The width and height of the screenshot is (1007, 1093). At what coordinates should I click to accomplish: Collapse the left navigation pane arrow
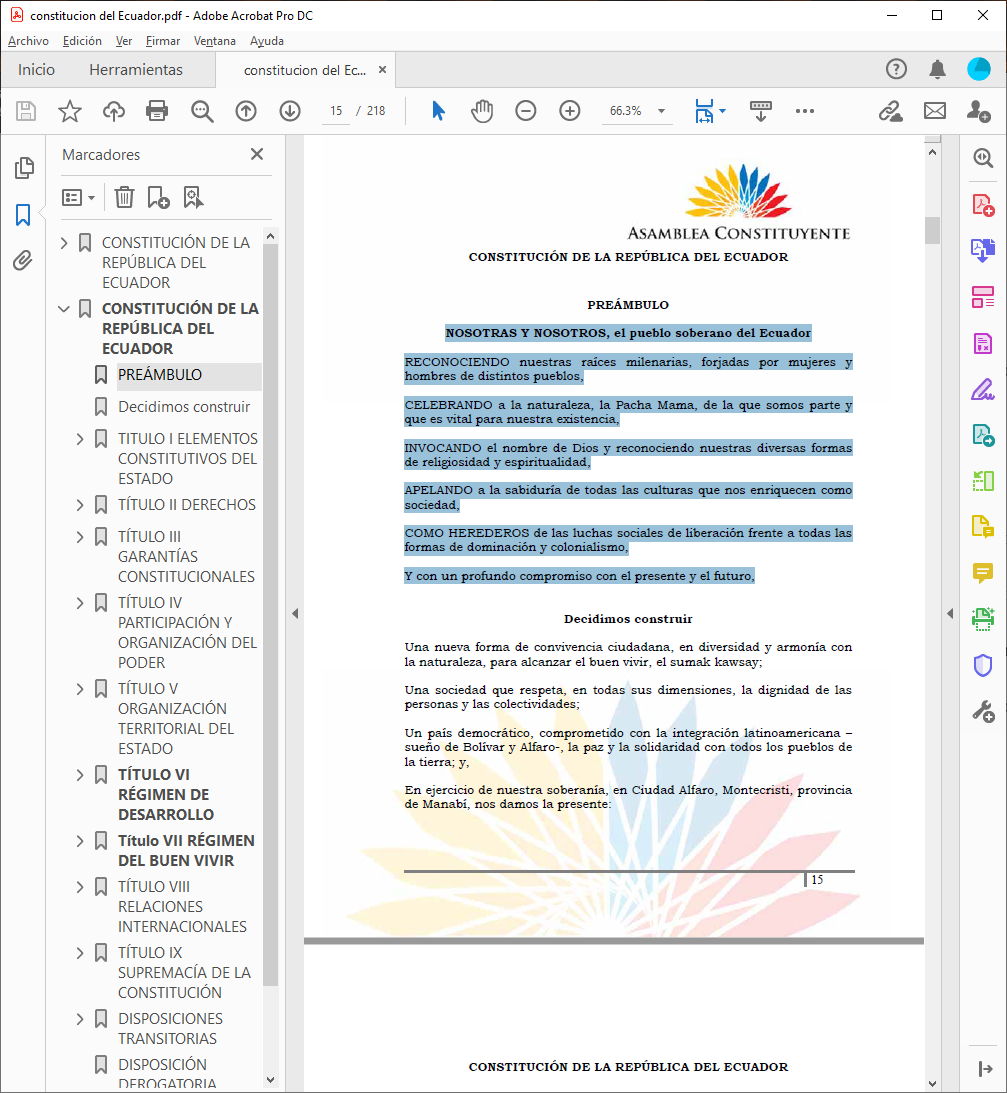(295, 613)
